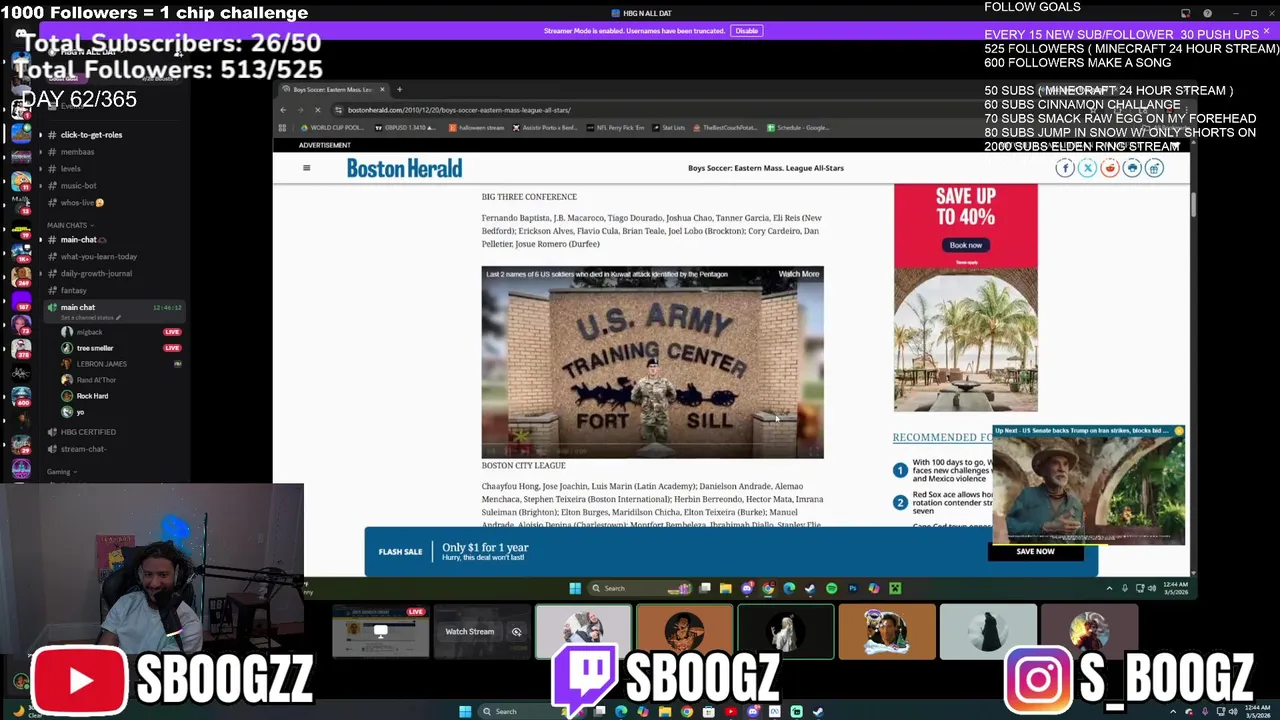
Task: Close the Up Next floating video
Action: coord(1179,431)
